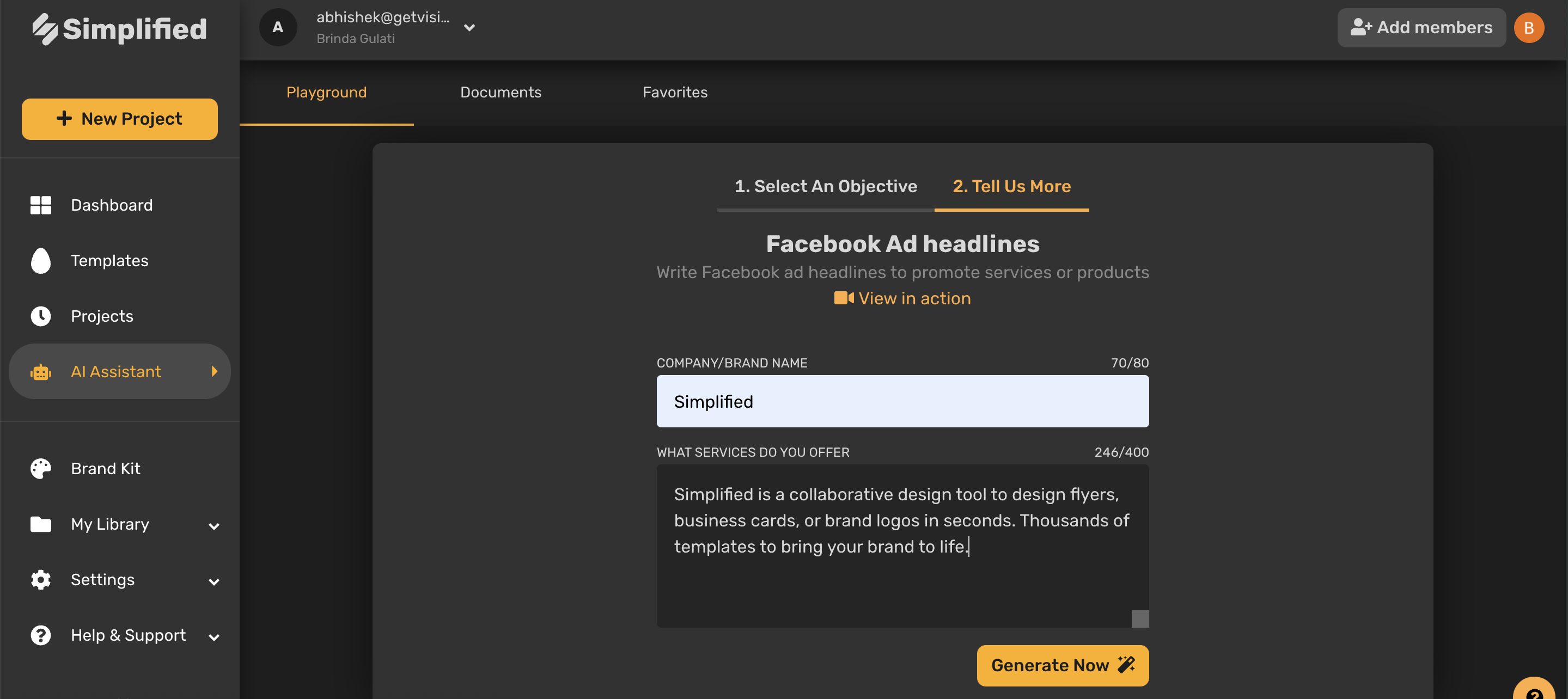This screenshot has height=699, width=1568.
Task: Go back to Select An Objective step
Action: point(825,186)
